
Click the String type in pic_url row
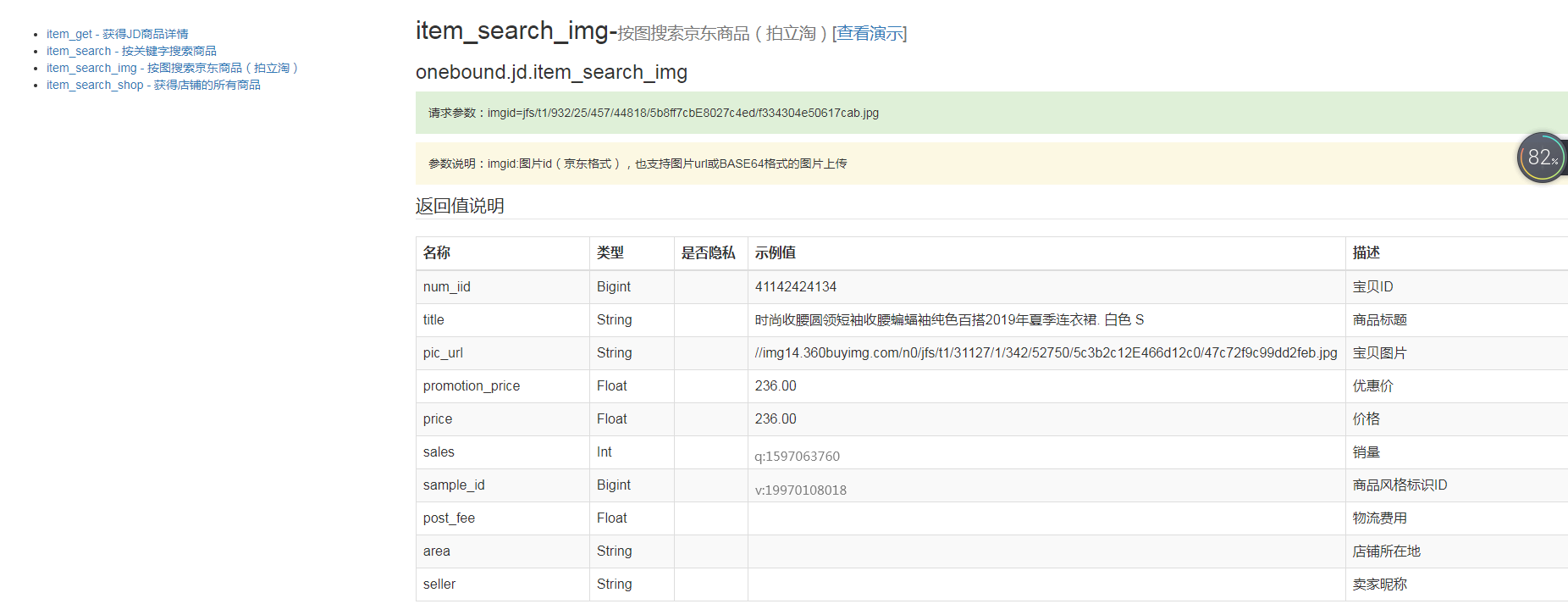point(615,352)
